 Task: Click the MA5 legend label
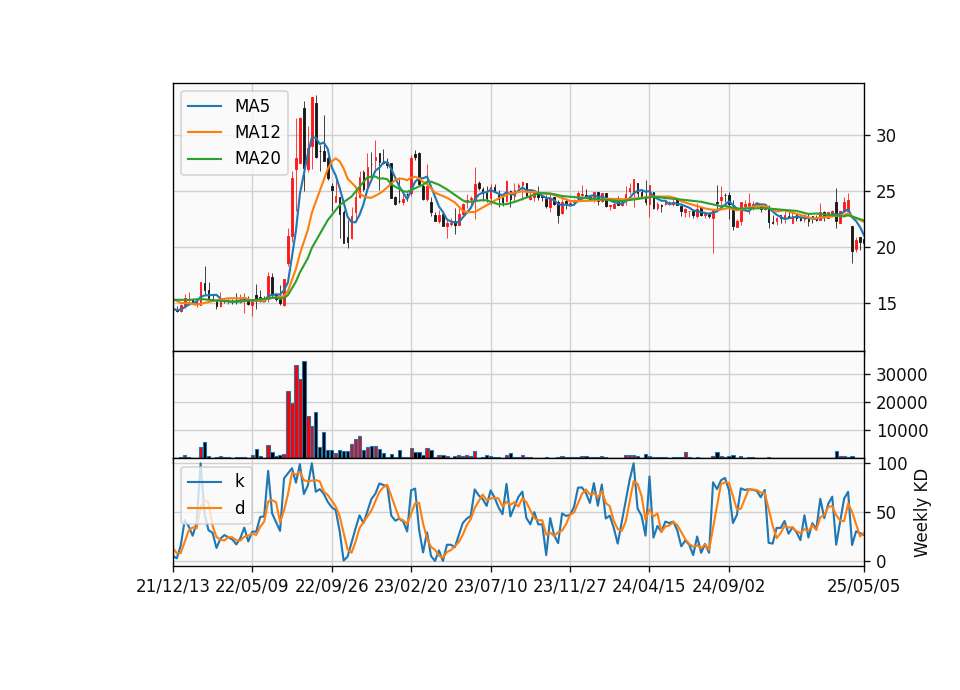click(x=252, y=106)
